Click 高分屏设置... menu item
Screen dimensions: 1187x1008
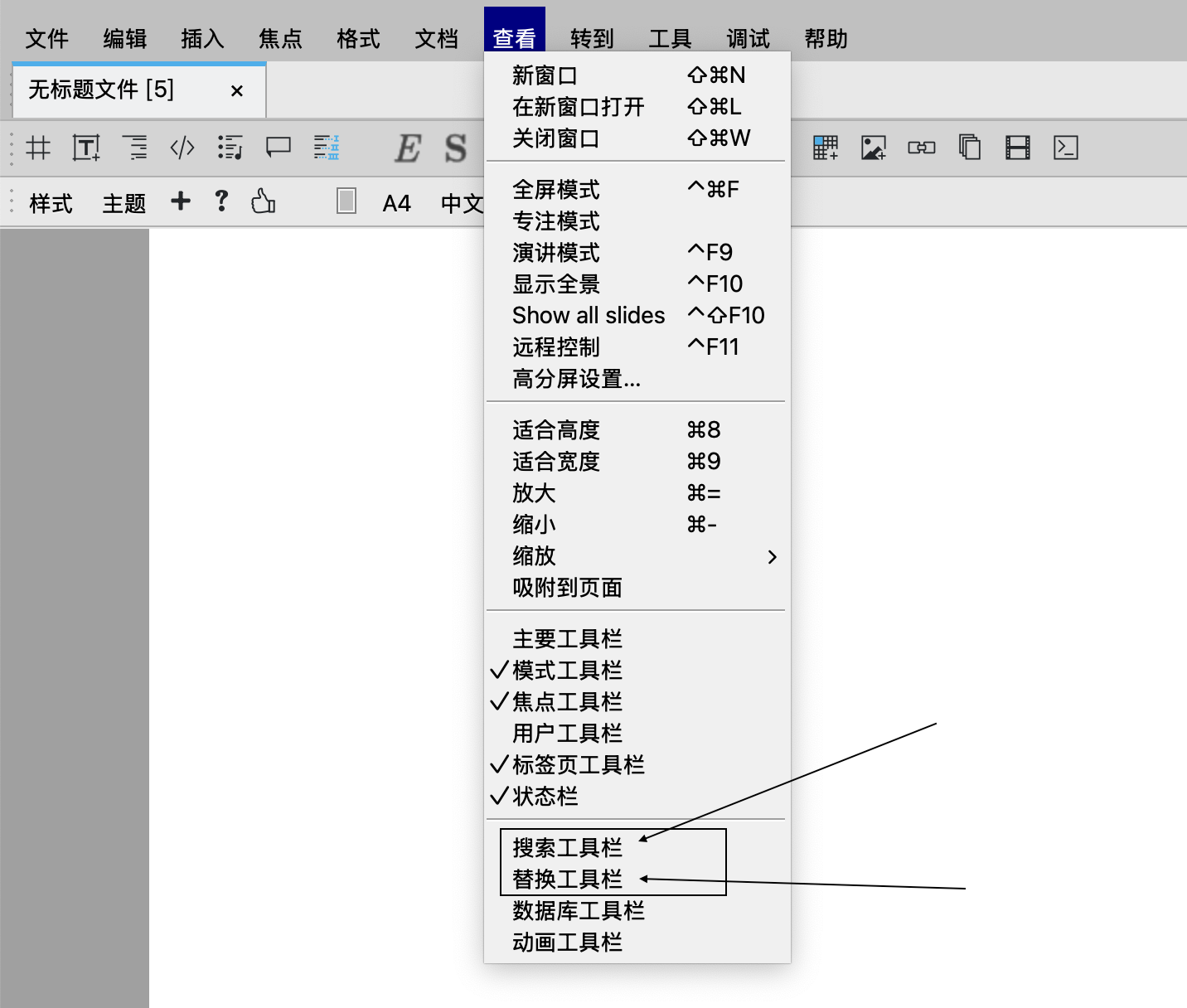(x=576, y=379)
